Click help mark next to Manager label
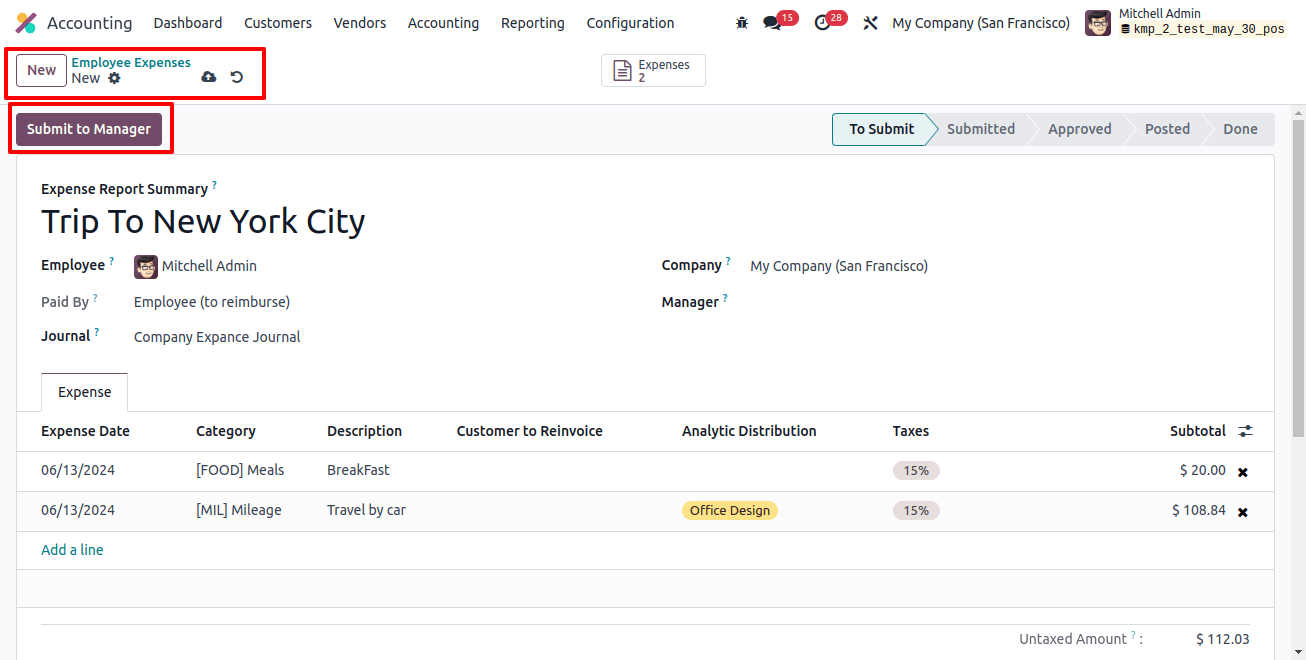Screen dimensions: 1306x660 (725, 298)
